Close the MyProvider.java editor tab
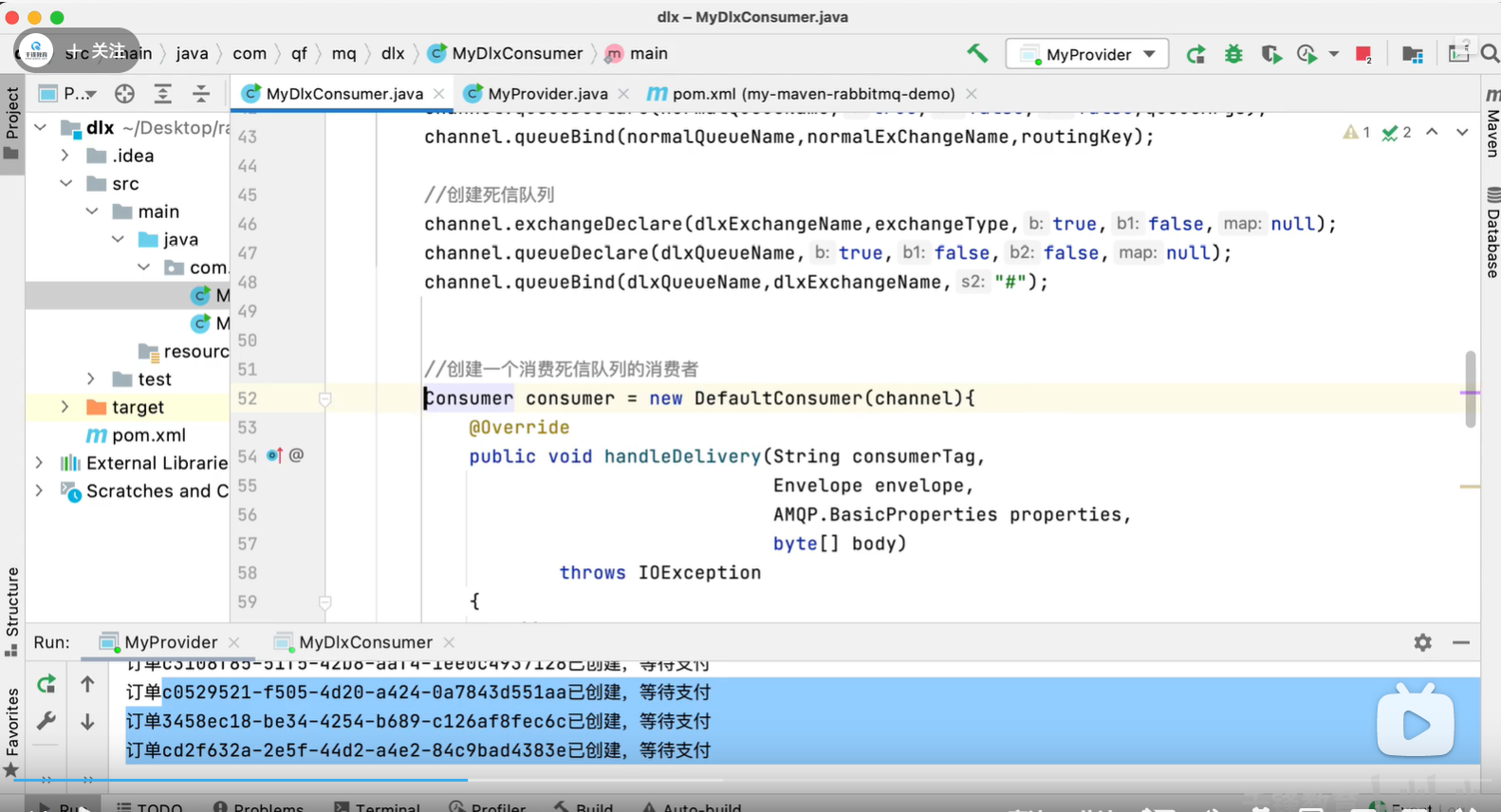Image resolution: width=1501 pixels, height=812 pixels. click(622, 93)
